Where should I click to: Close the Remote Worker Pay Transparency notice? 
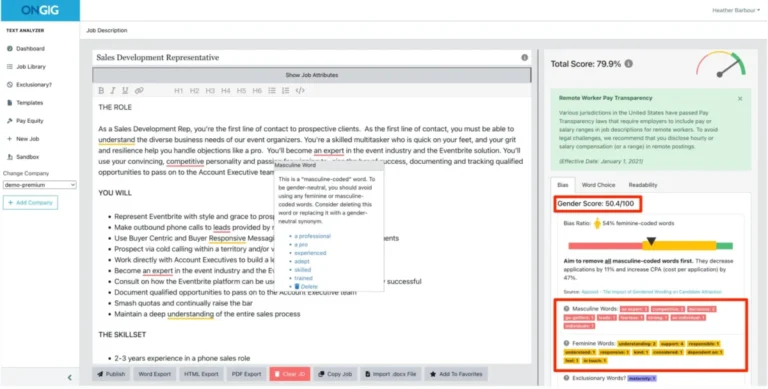[740, 98]
